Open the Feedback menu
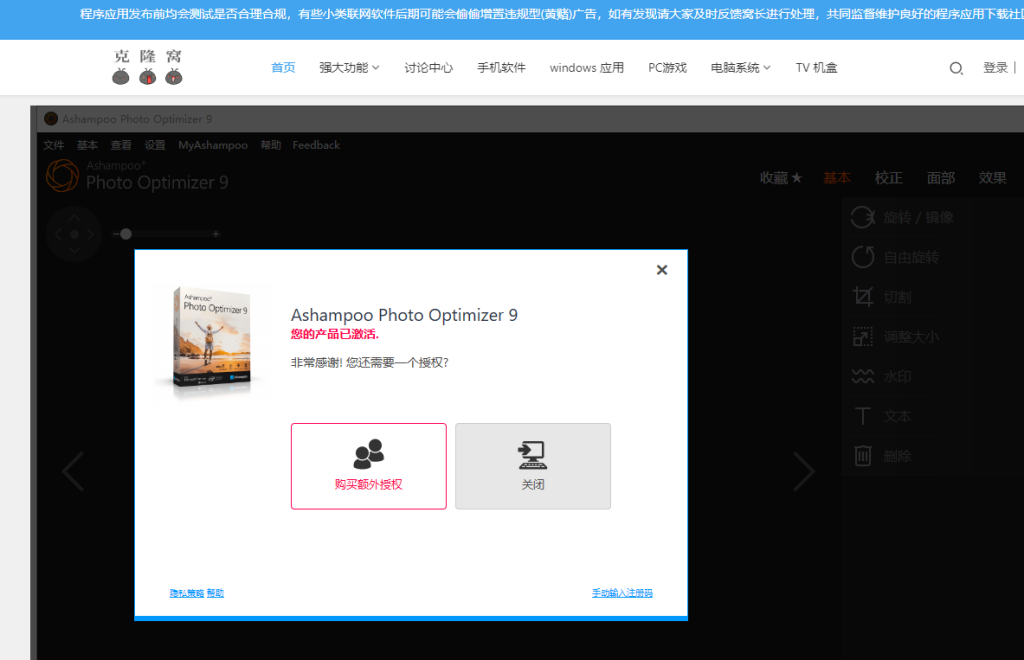 [316, 145]
